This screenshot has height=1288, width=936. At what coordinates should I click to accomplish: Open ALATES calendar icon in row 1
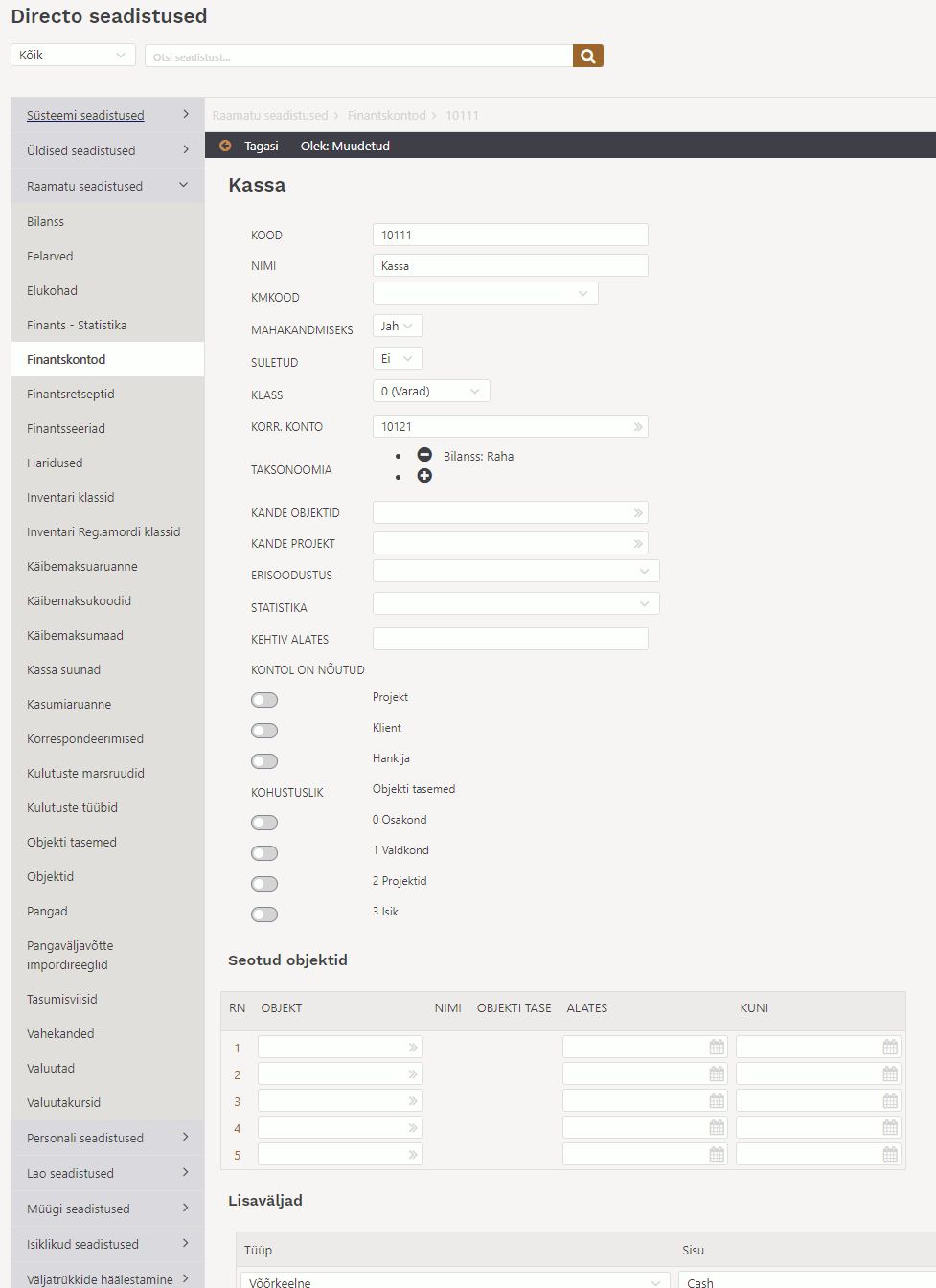pos(717,1047)
